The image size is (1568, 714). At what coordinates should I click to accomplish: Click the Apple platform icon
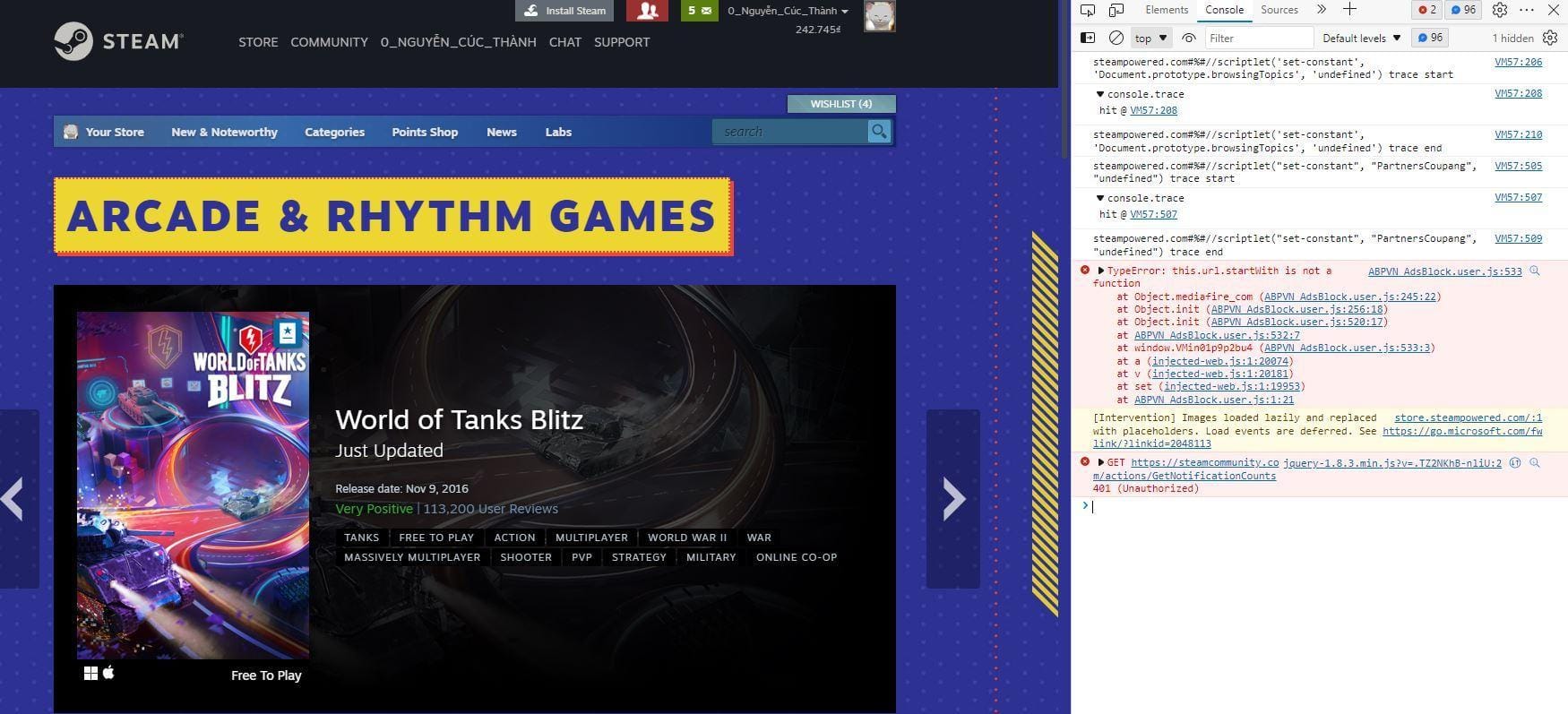click(x=108, y=672)
